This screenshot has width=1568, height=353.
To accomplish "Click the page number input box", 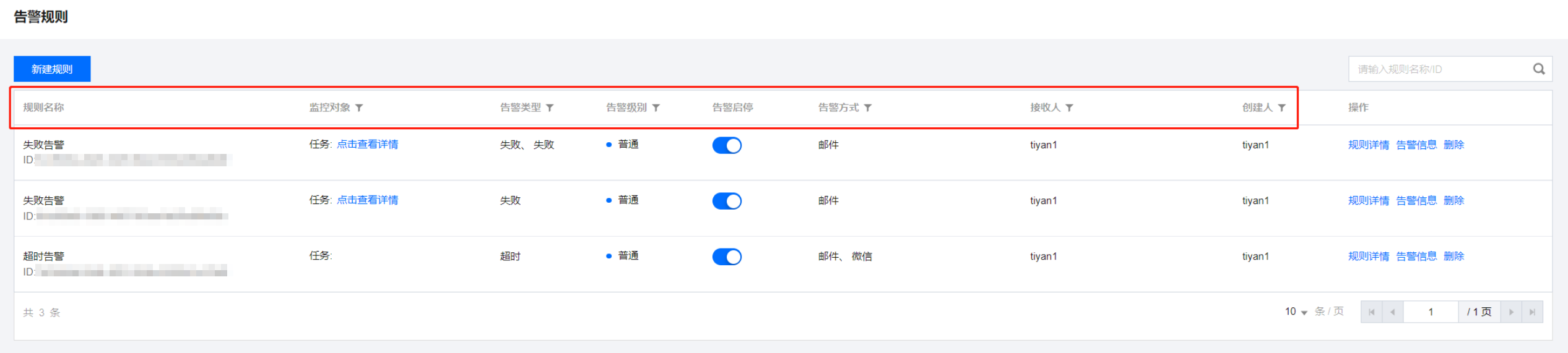I will pos(1431,312).
